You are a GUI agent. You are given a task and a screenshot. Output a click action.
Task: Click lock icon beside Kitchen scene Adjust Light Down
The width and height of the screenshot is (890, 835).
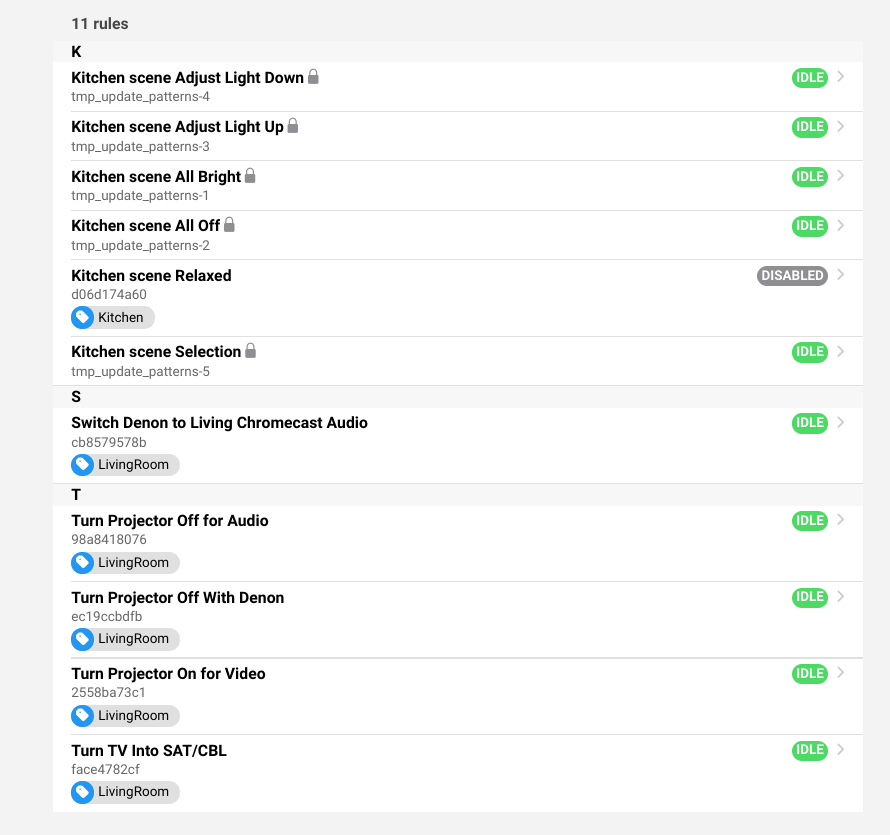pyautogui.click(x=313, y=77)
